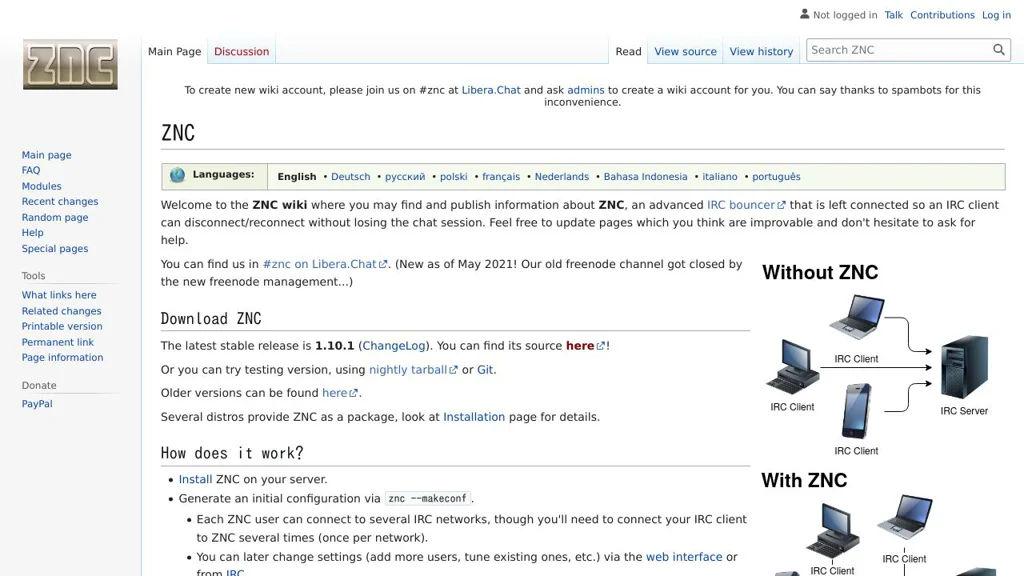Click the Log in link
This screenshot has height=576, width=1024.
996,15
